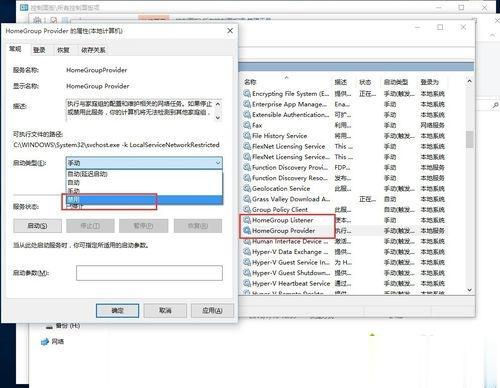Close the HomeGroup Provider properties dialog
This screenshot has height=388, width=500.
[x=230, y=31]
